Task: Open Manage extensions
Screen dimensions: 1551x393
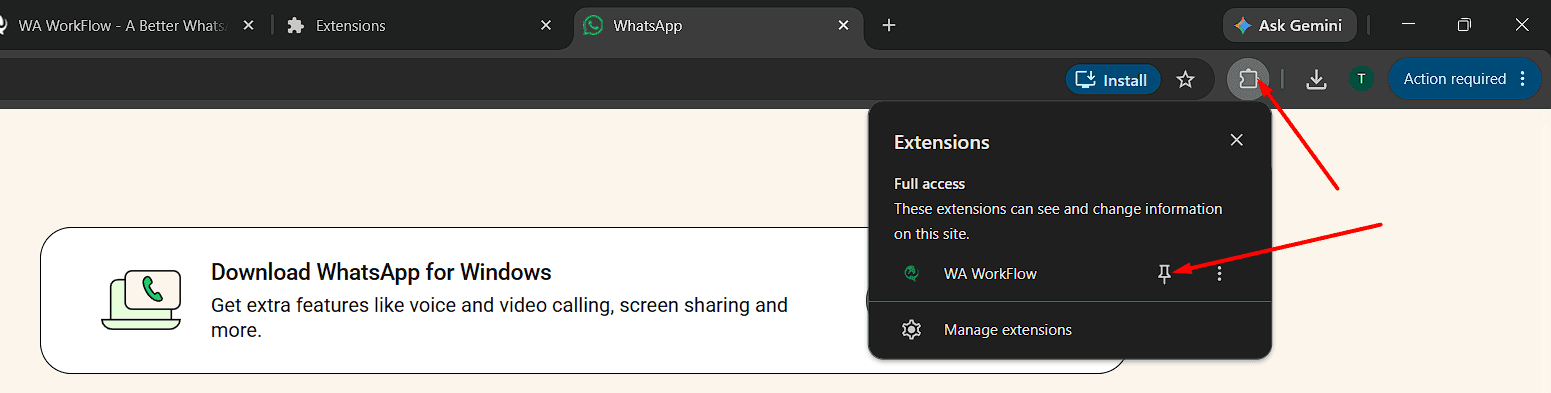Action: 1070,329
